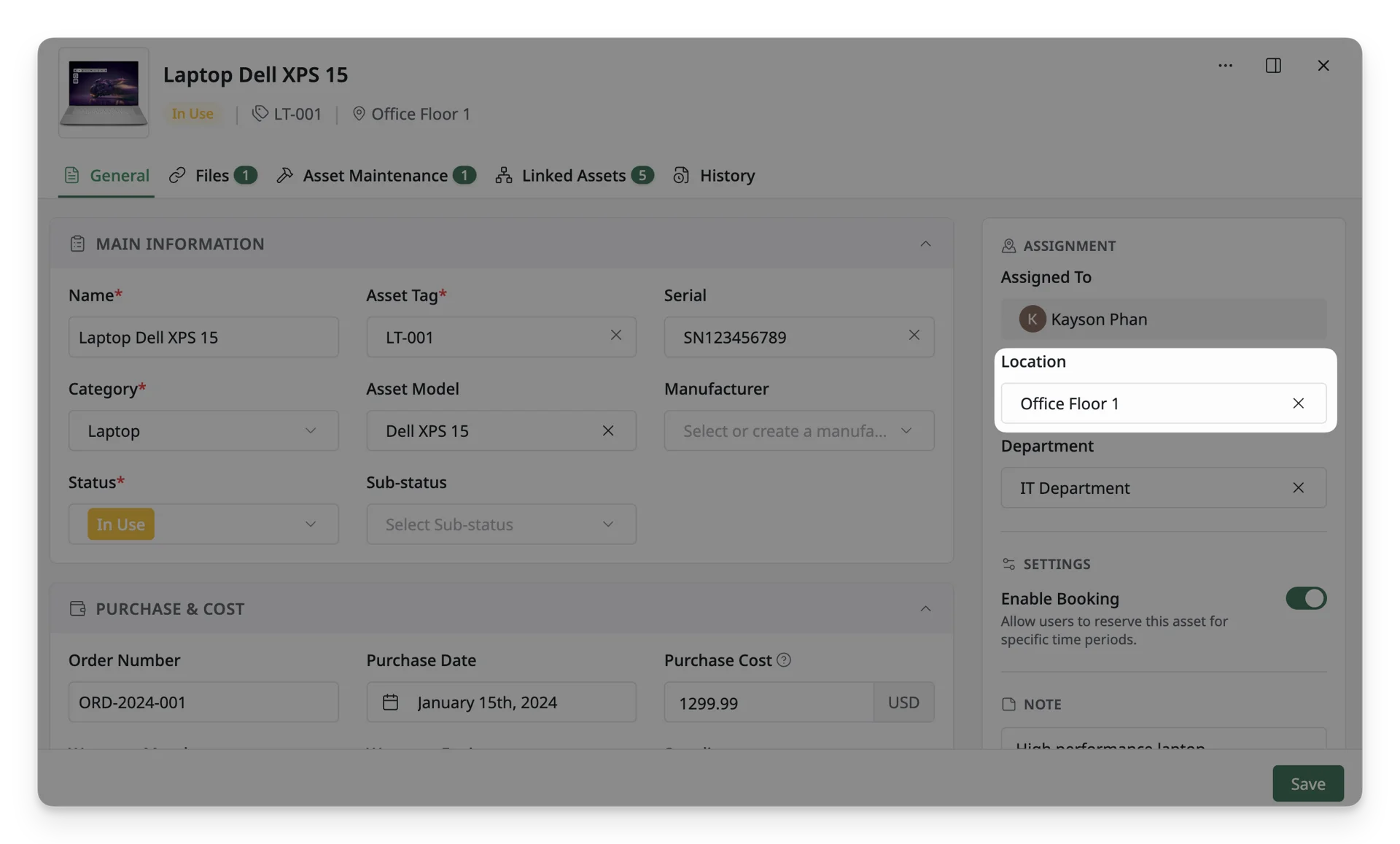Click the Serial field SN123456789

click(799, 337)
